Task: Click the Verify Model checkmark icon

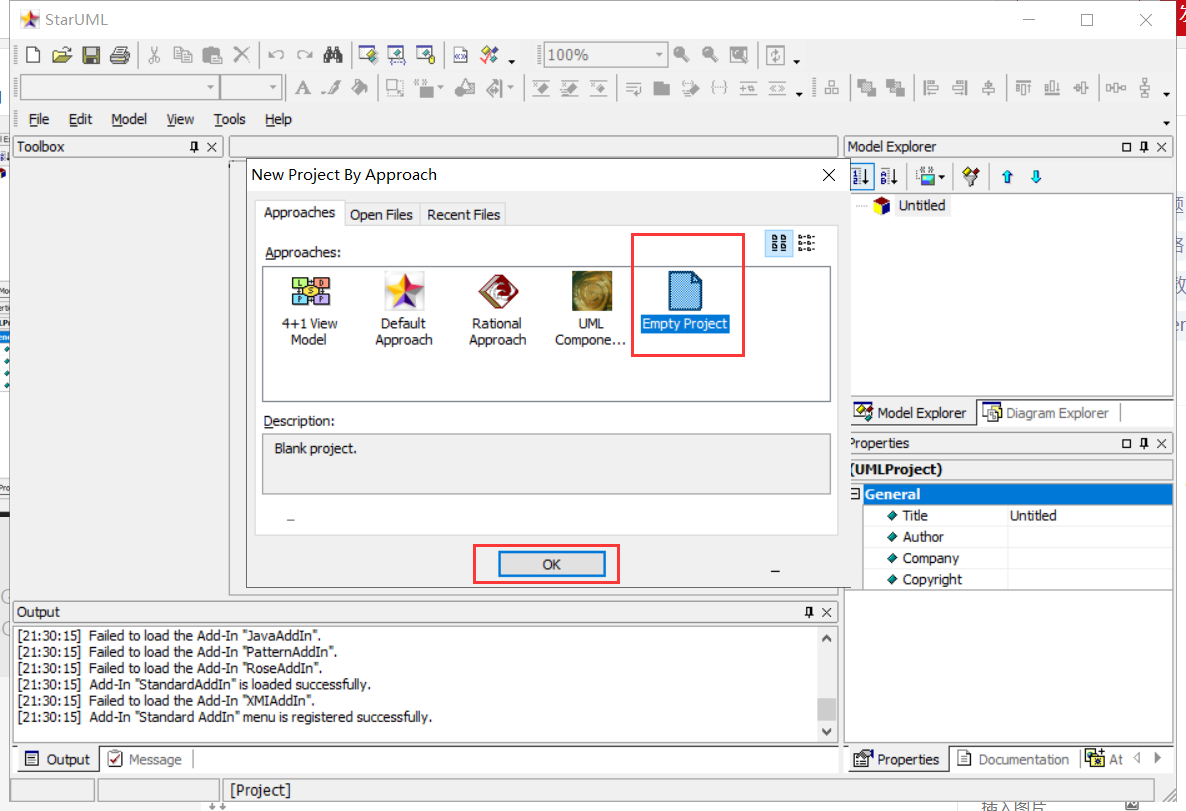Action: [x=489, y=54]
